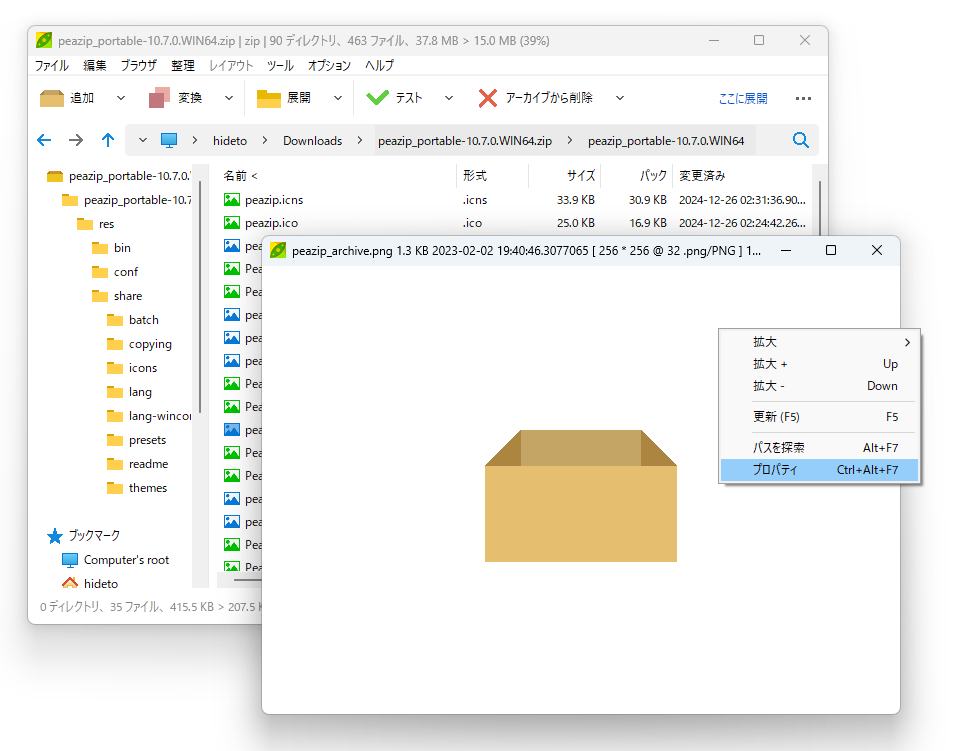The width and height of the screenshot is (960, 751).
Task: Open the ツール menu
Action: click(281, 65)
